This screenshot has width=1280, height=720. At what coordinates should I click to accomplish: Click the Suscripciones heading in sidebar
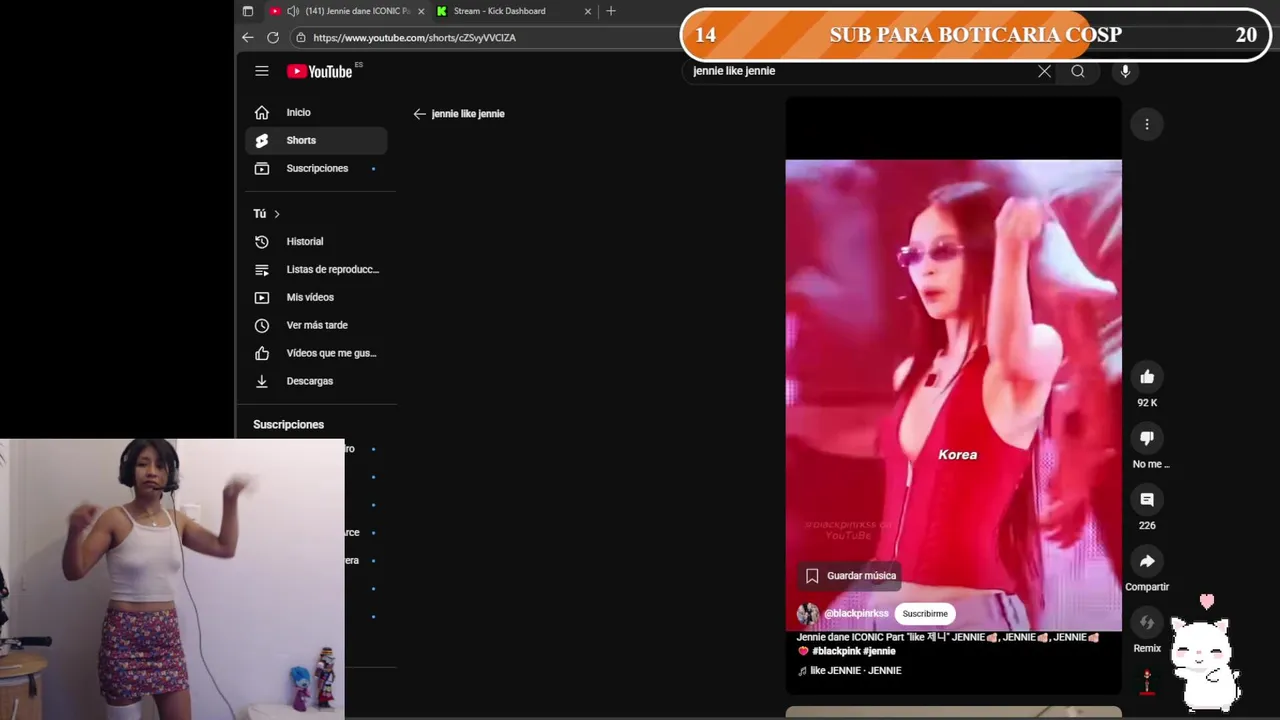click(288, 425)
